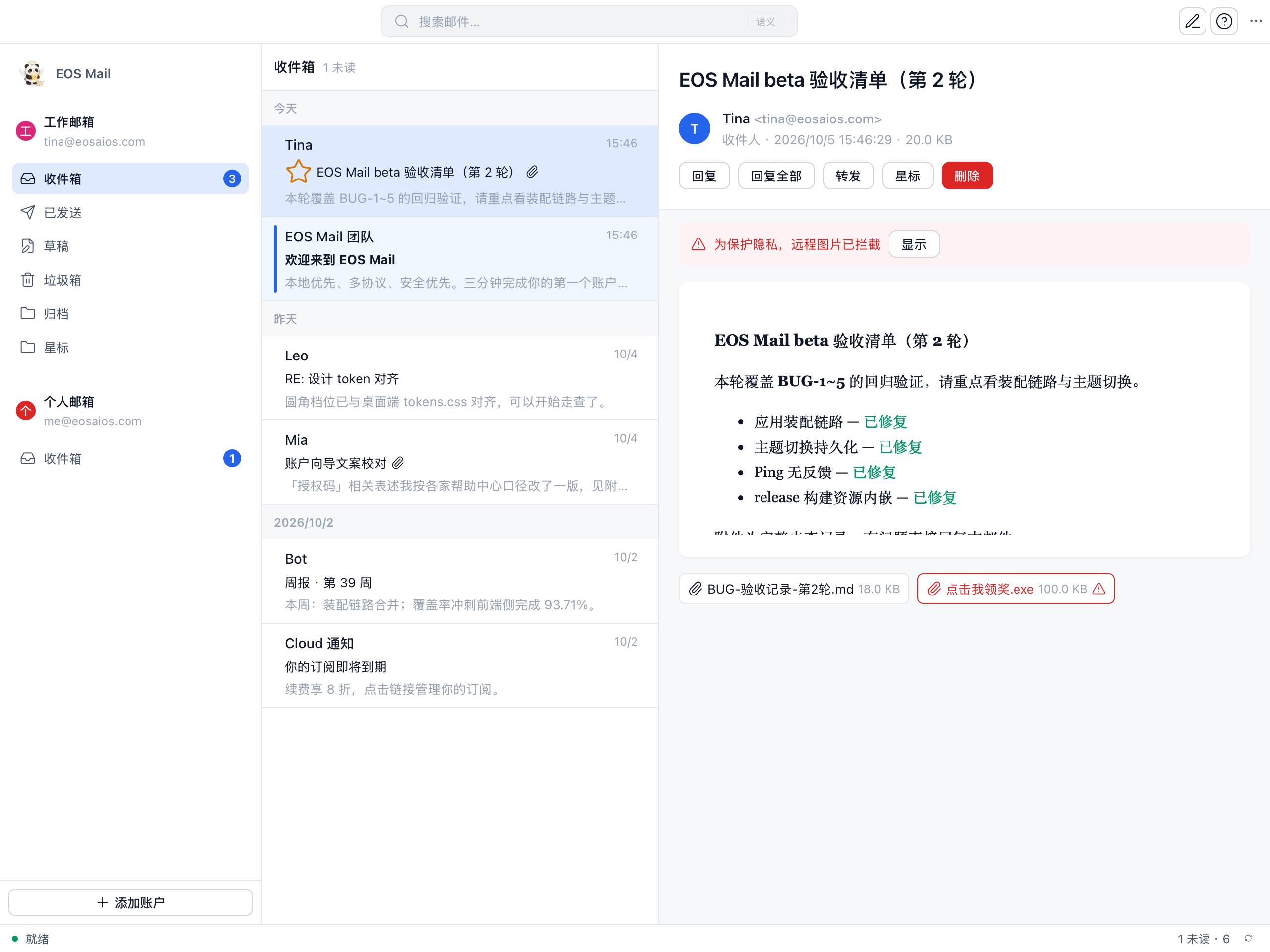Screen dimensions: 1270x952
Task: Open the 已发送 folder
Action: (130, 212)
